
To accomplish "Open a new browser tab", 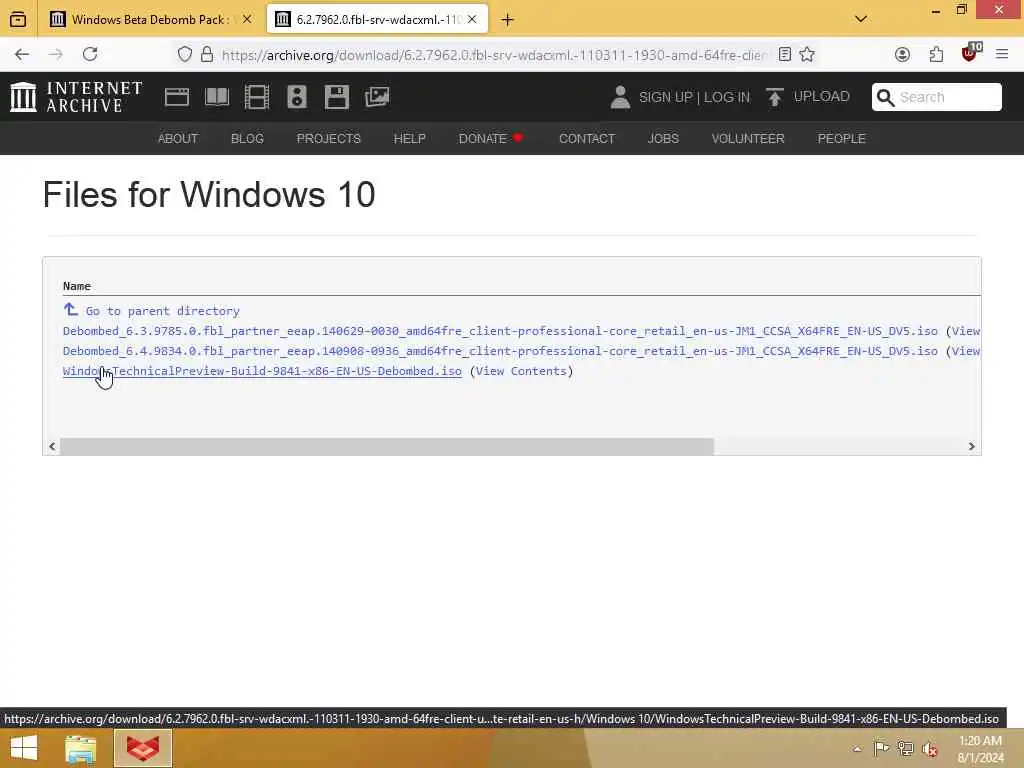I will [x=507, y=20].
